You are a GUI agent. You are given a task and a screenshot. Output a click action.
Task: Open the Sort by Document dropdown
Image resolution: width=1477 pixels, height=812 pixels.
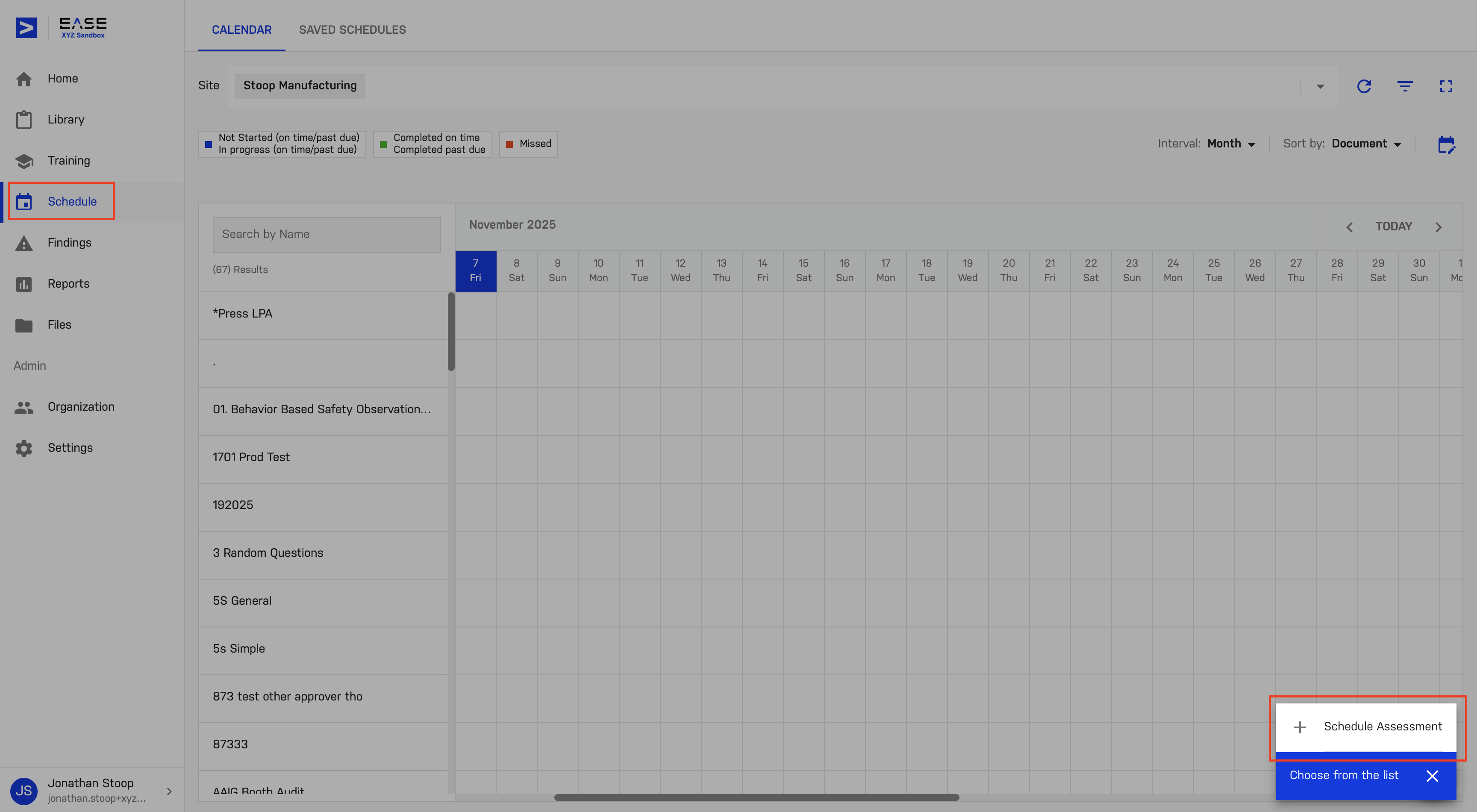[1367, 144]
